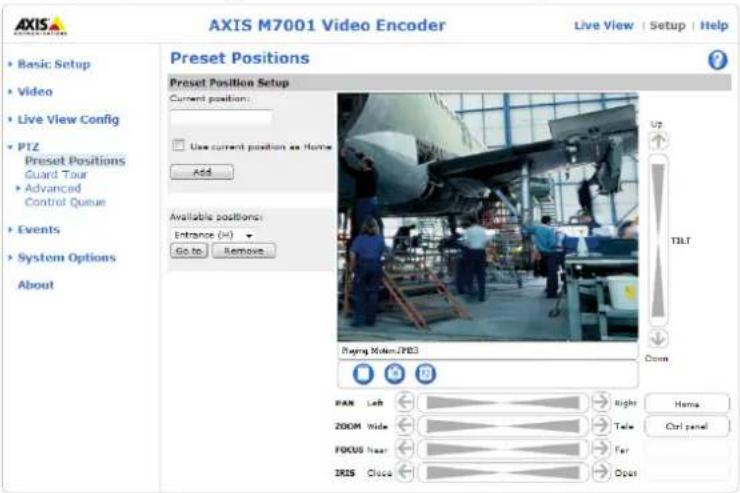This screenshot has width=740, height=493.
Task: Click the live video image
Action: pyautogui.click(x=488, y=217)
